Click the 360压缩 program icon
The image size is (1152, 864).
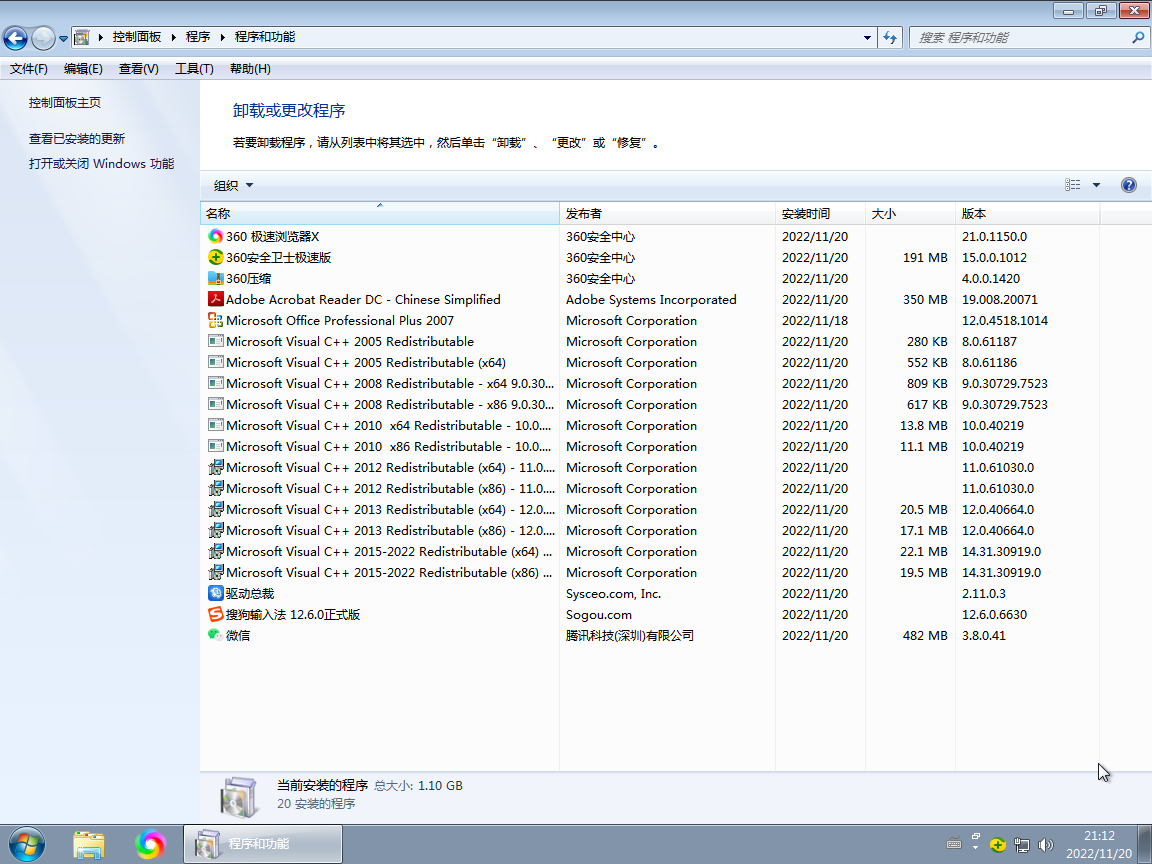coord(215,278)
